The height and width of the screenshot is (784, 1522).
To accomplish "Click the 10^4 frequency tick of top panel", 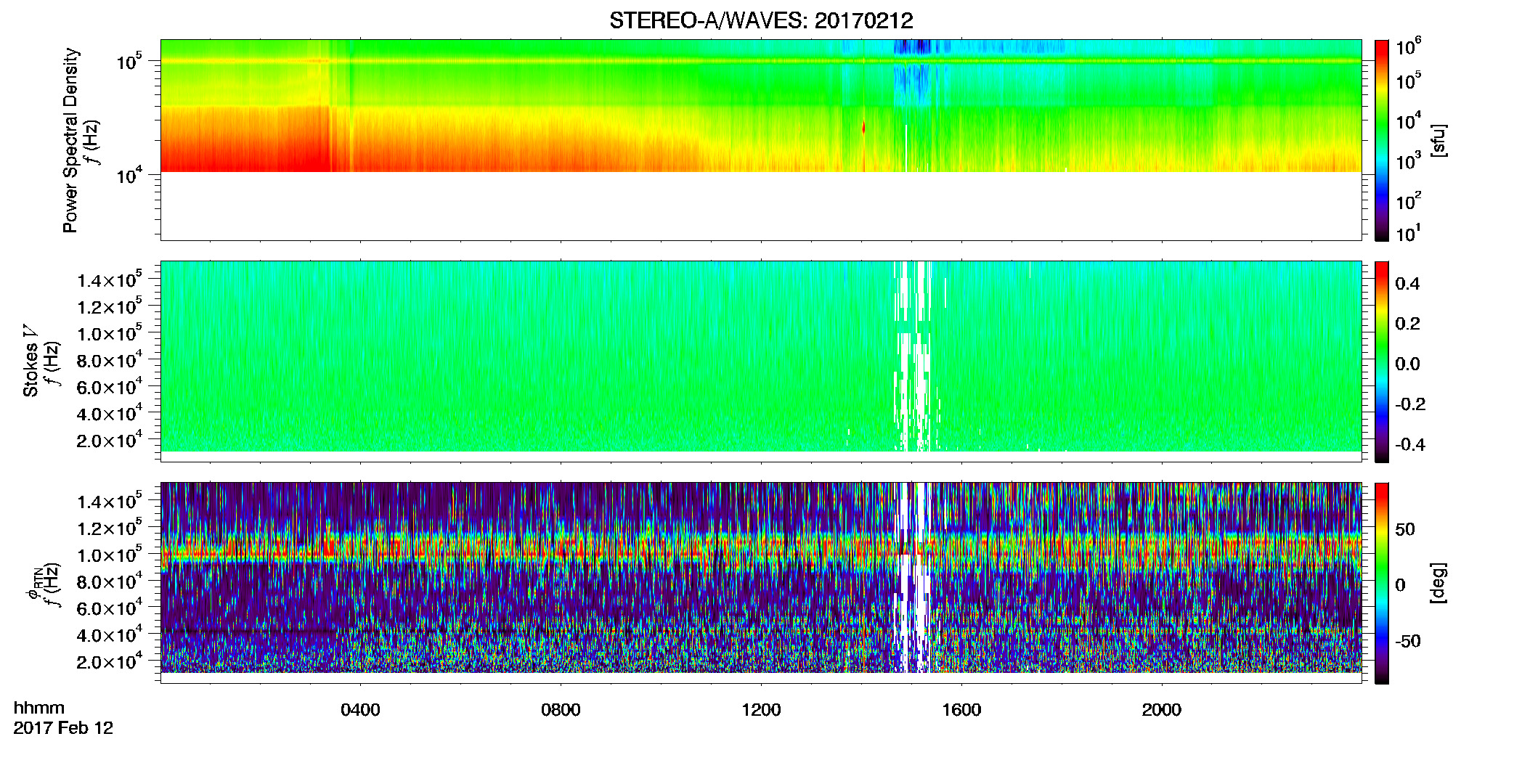I will click(x=129, y=175).
